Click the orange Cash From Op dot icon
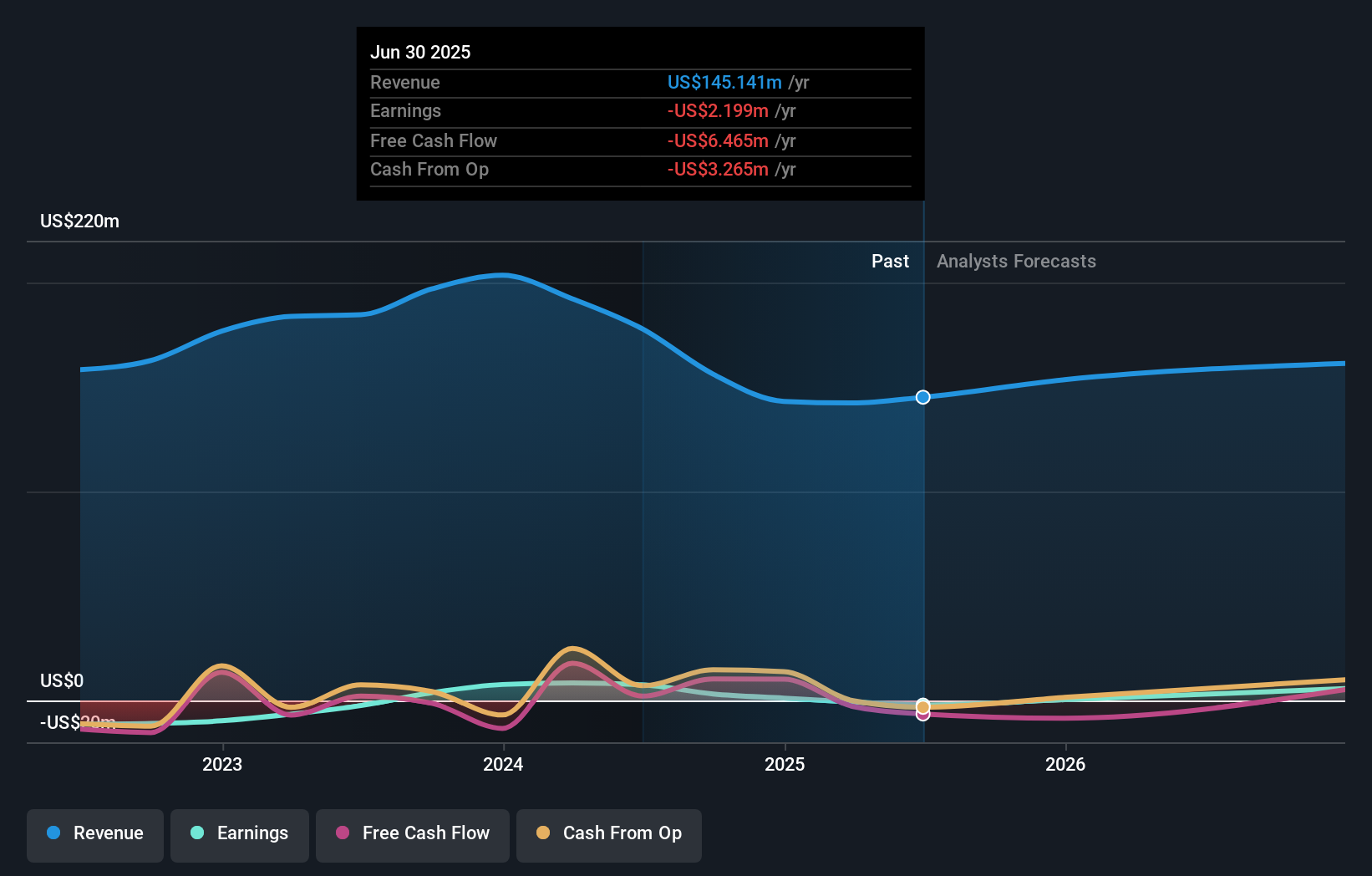The height and width of the screenshot is (876, 1372). [543, 833]
